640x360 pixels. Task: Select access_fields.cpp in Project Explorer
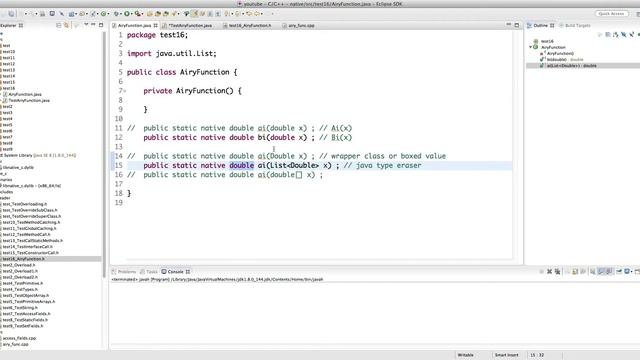[19, 338]
